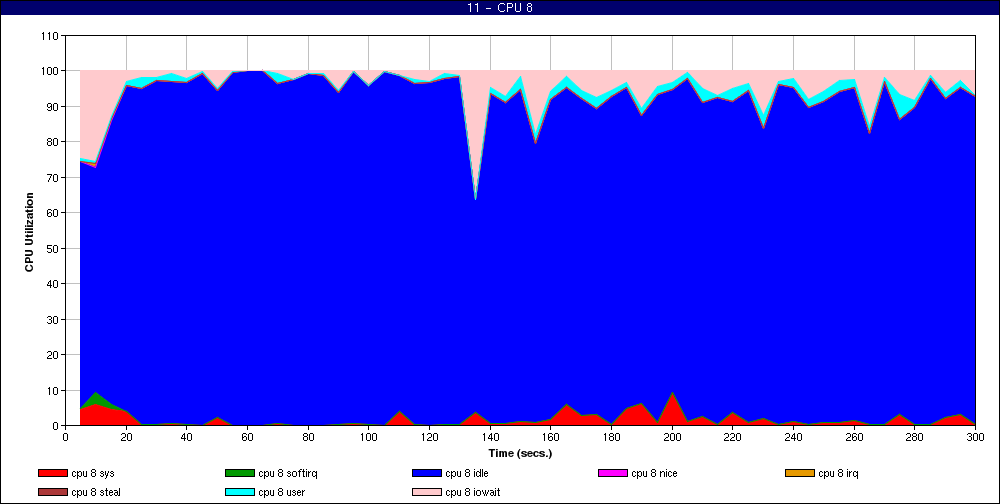Click the y-axis tick value 50
This screenshot has height=504, width=1000.
point(53,248)
